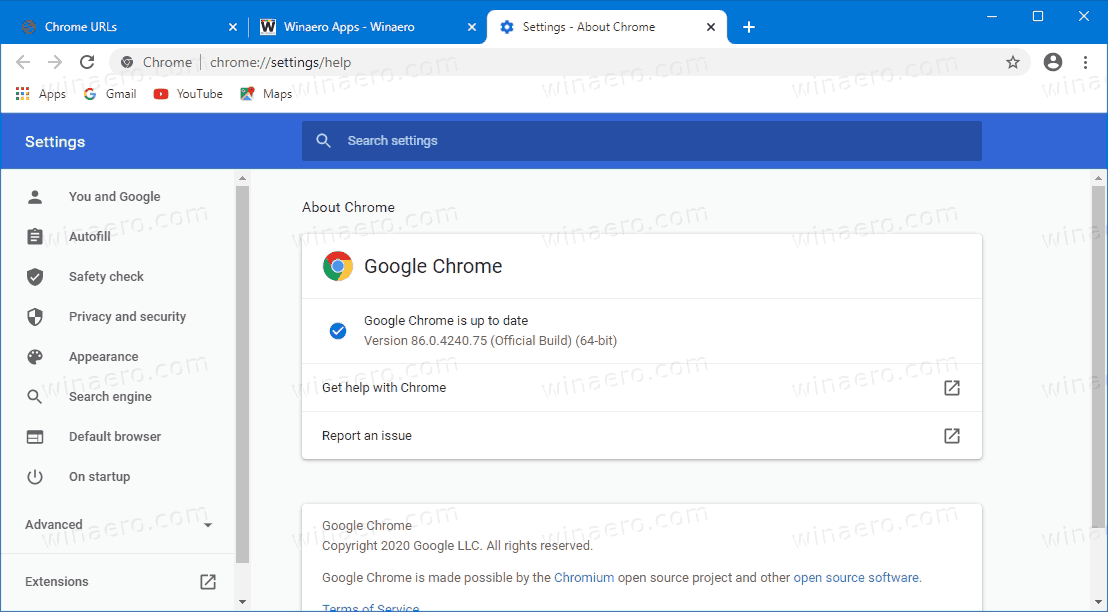Viewport: 1108px width, 612px height.
Task: Click the Privacy and security icon
Action: click(x=37, y=317)
